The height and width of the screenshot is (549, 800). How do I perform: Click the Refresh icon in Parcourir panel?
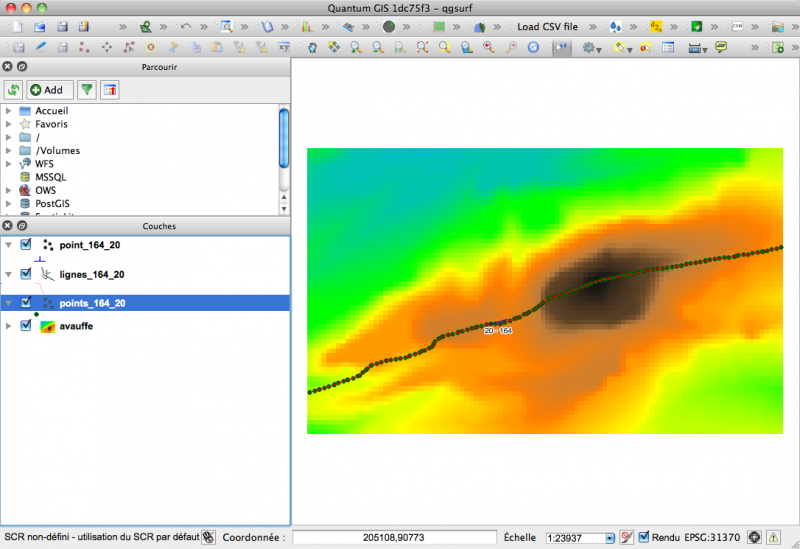(x=14, y=90)
